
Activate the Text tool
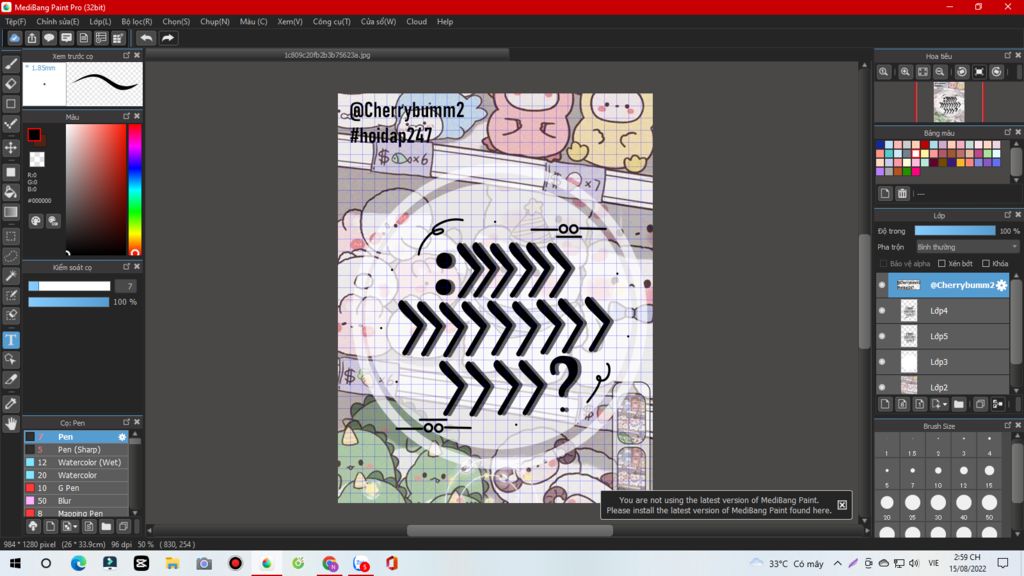pyautogui.click(x=11, y=340)
